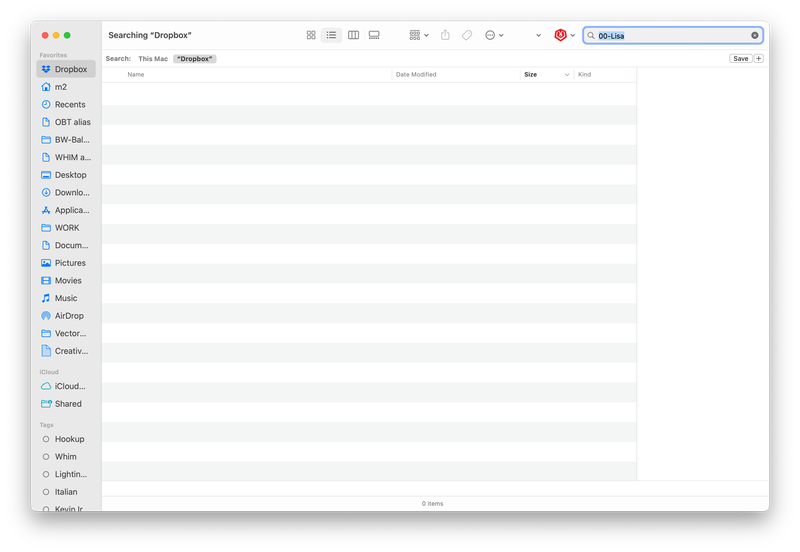This screenshot has height=552, width=800.
Task: Open OBT alias in sidebar
Action: pyautogui.click(x=66, y=122)
